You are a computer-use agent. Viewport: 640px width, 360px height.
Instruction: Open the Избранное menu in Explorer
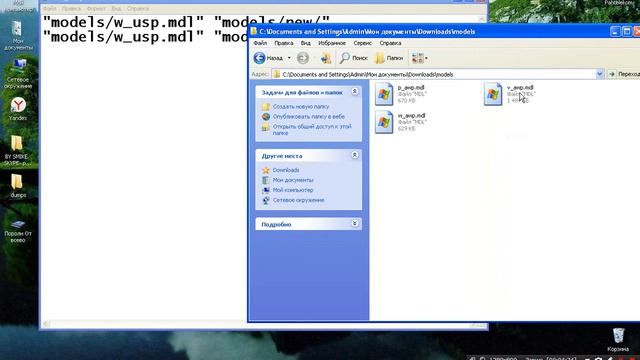coord(332,43)
